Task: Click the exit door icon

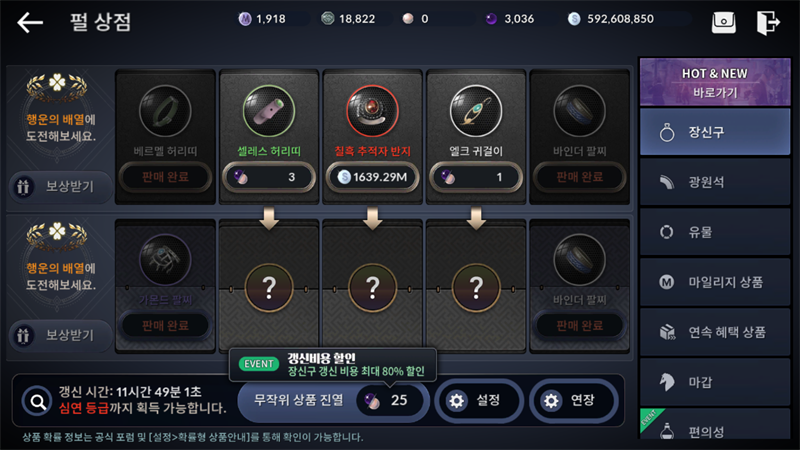Action: (768, 22)
